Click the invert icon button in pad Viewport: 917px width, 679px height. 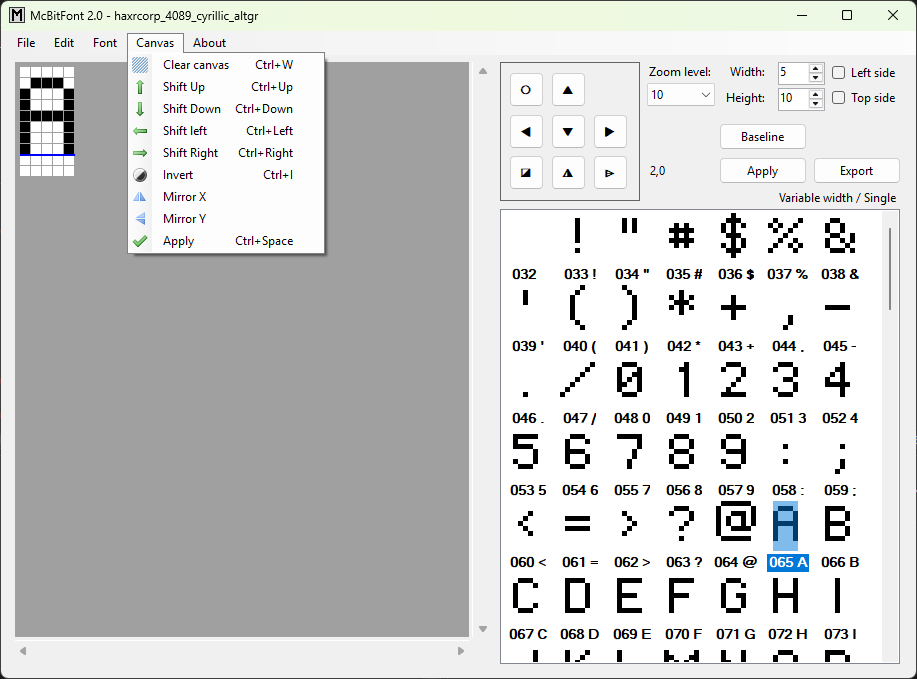point(526,173)
